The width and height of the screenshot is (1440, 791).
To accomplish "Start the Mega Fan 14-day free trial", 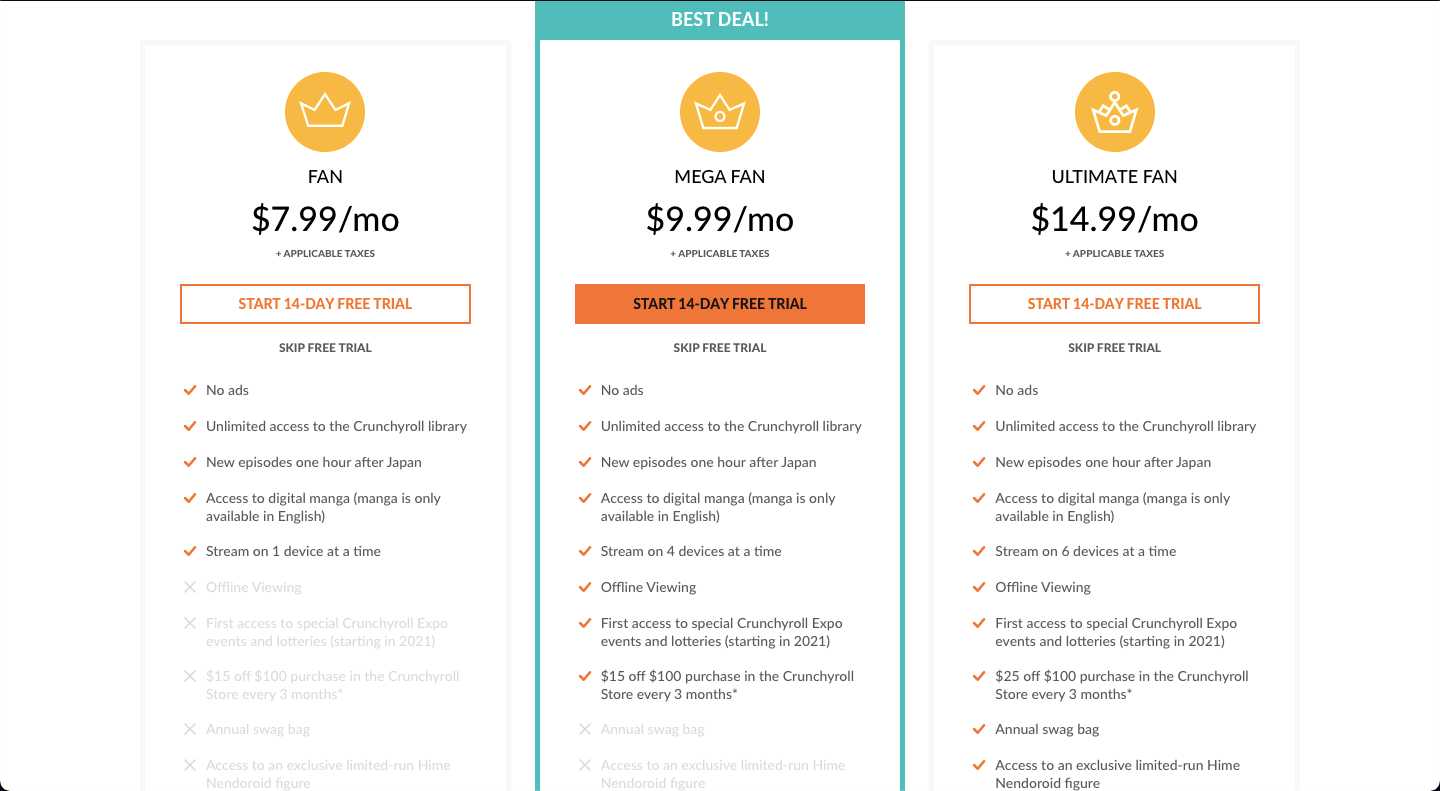I will [720, 304].
